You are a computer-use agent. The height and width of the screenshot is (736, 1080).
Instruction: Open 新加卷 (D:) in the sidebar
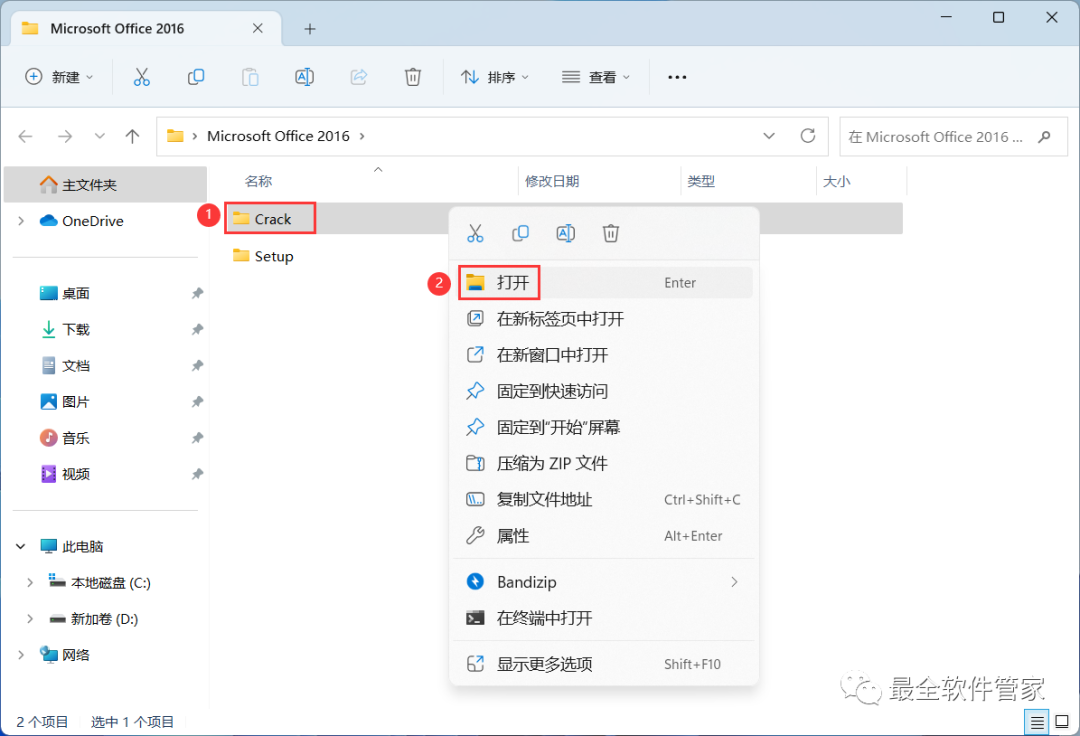point(104,619)
